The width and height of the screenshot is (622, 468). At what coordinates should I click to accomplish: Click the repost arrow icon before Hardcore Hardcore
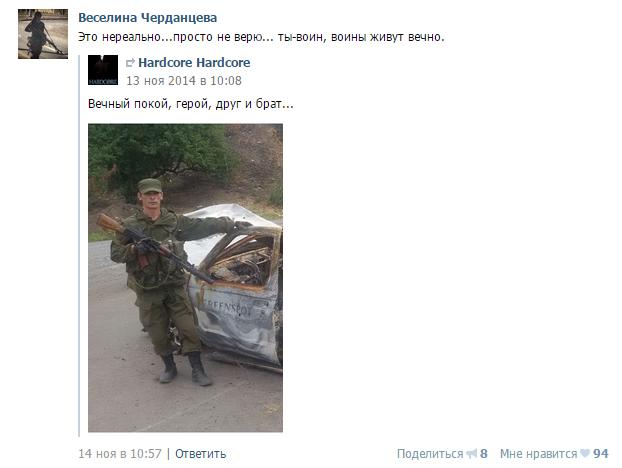pos(130,63)
